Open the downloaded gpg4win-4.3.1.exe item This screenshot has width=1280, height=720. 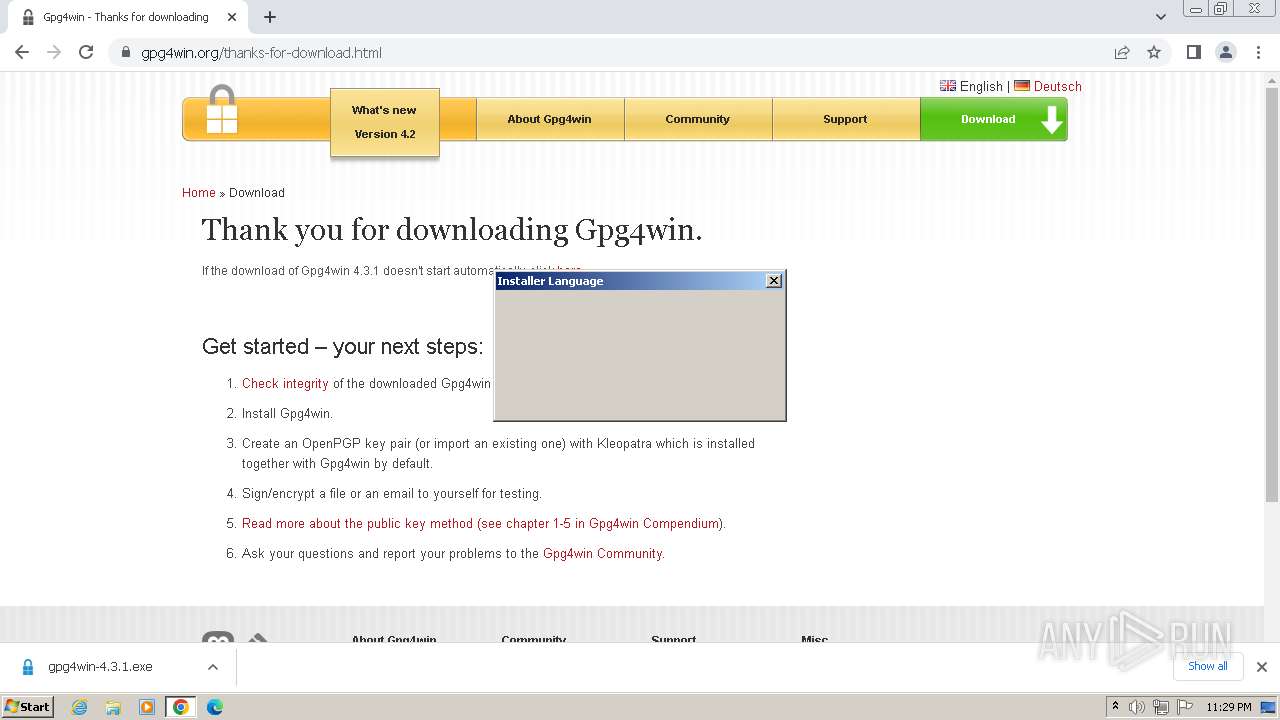point(100,667)
